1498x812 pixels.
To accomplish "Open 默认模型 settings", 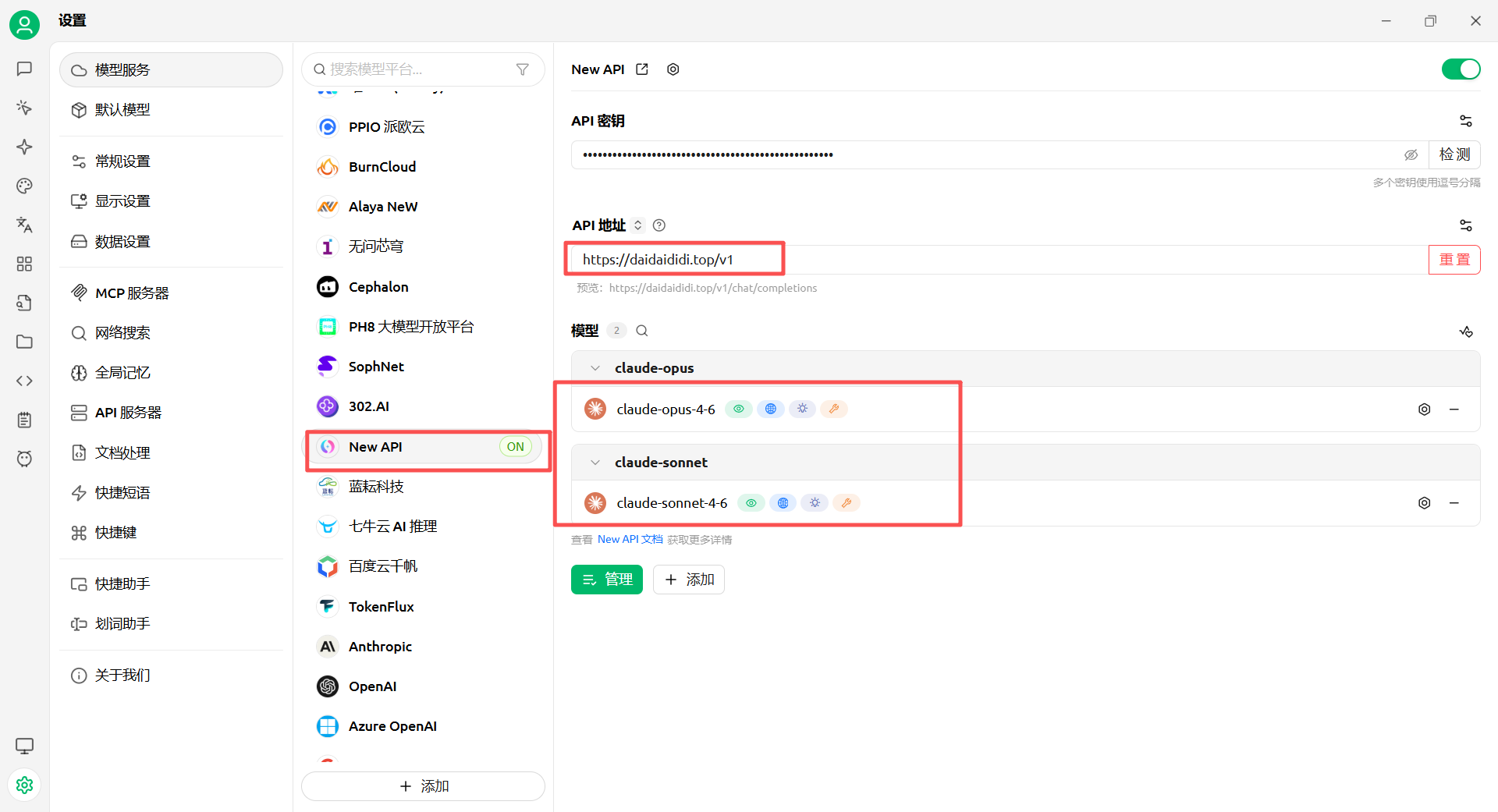I will click(171, 110).
